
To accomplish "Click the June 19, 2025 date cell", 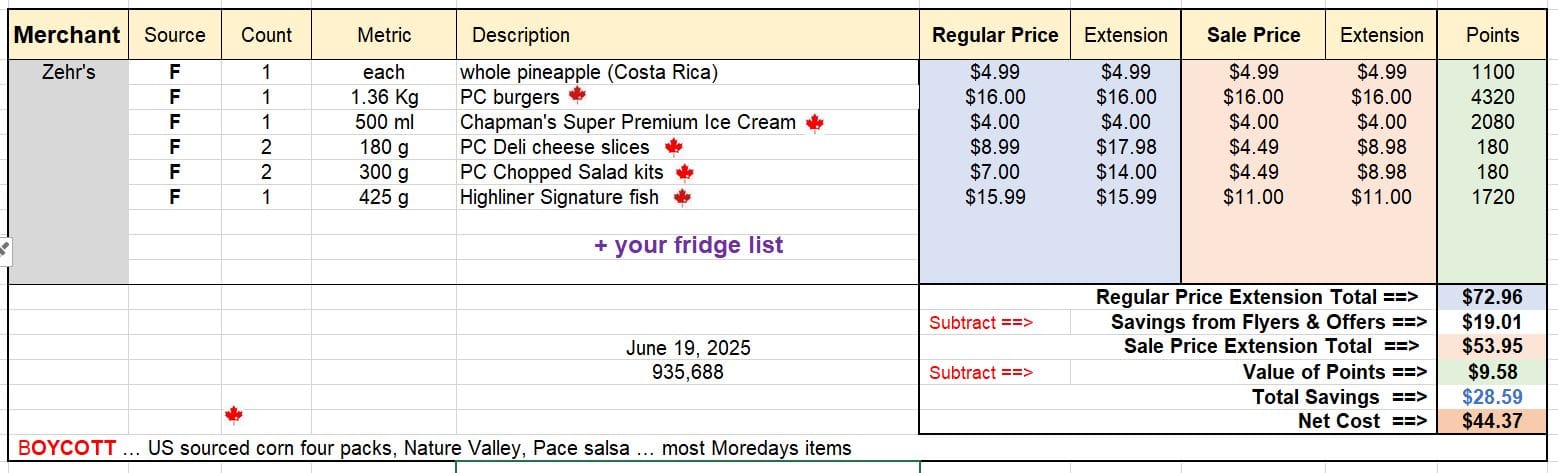I will (x=688, y=348).
